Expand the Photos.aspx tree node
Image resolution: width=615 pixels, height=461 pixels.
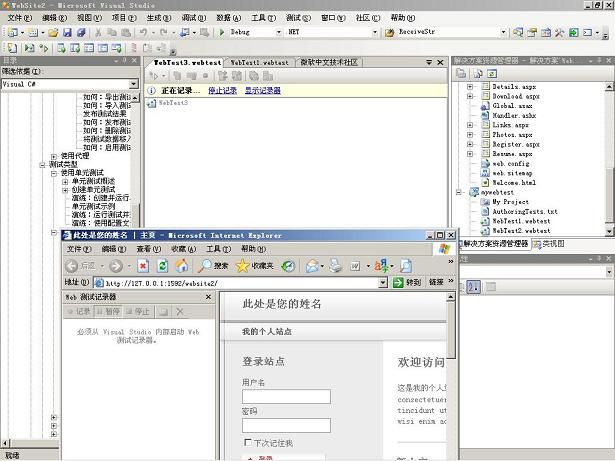(x=470, y=135)
